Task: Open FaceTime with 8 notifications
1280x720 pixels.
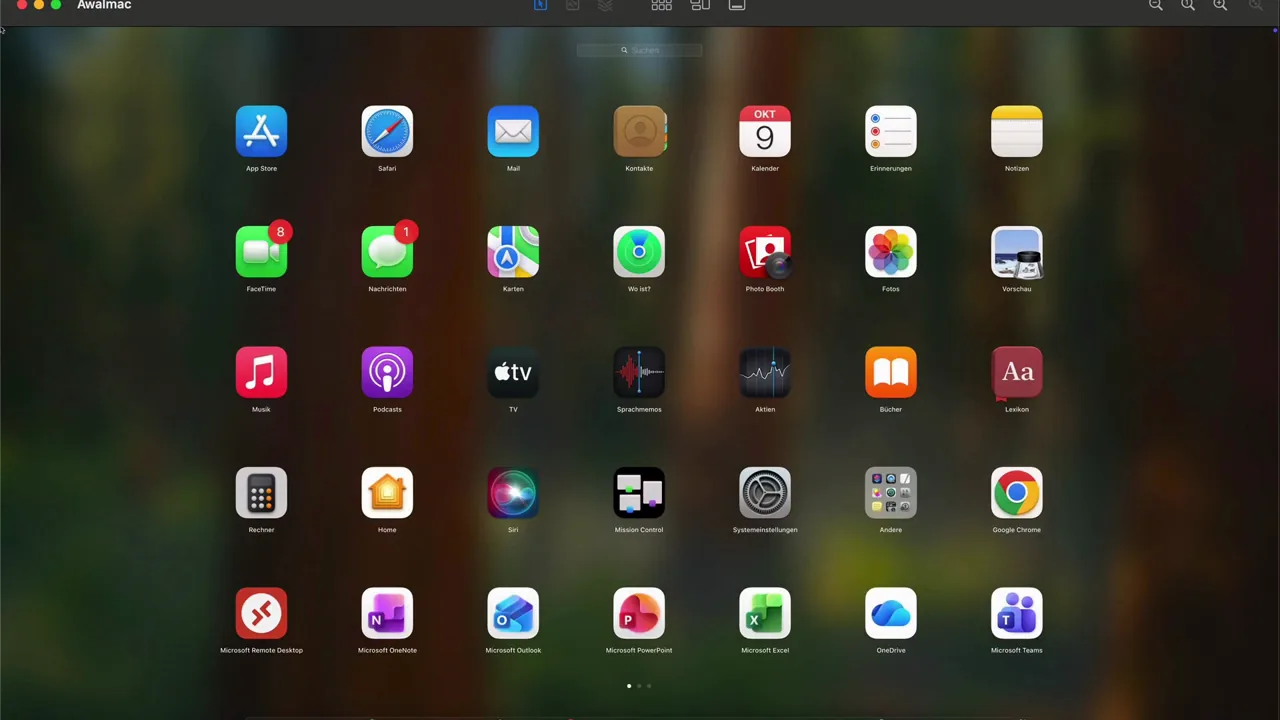Action: [261, 252]
